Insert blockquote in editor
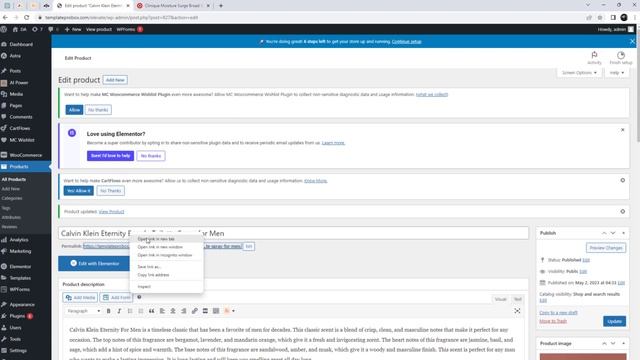This screenshot has height=360, width=640. (151, 311)
